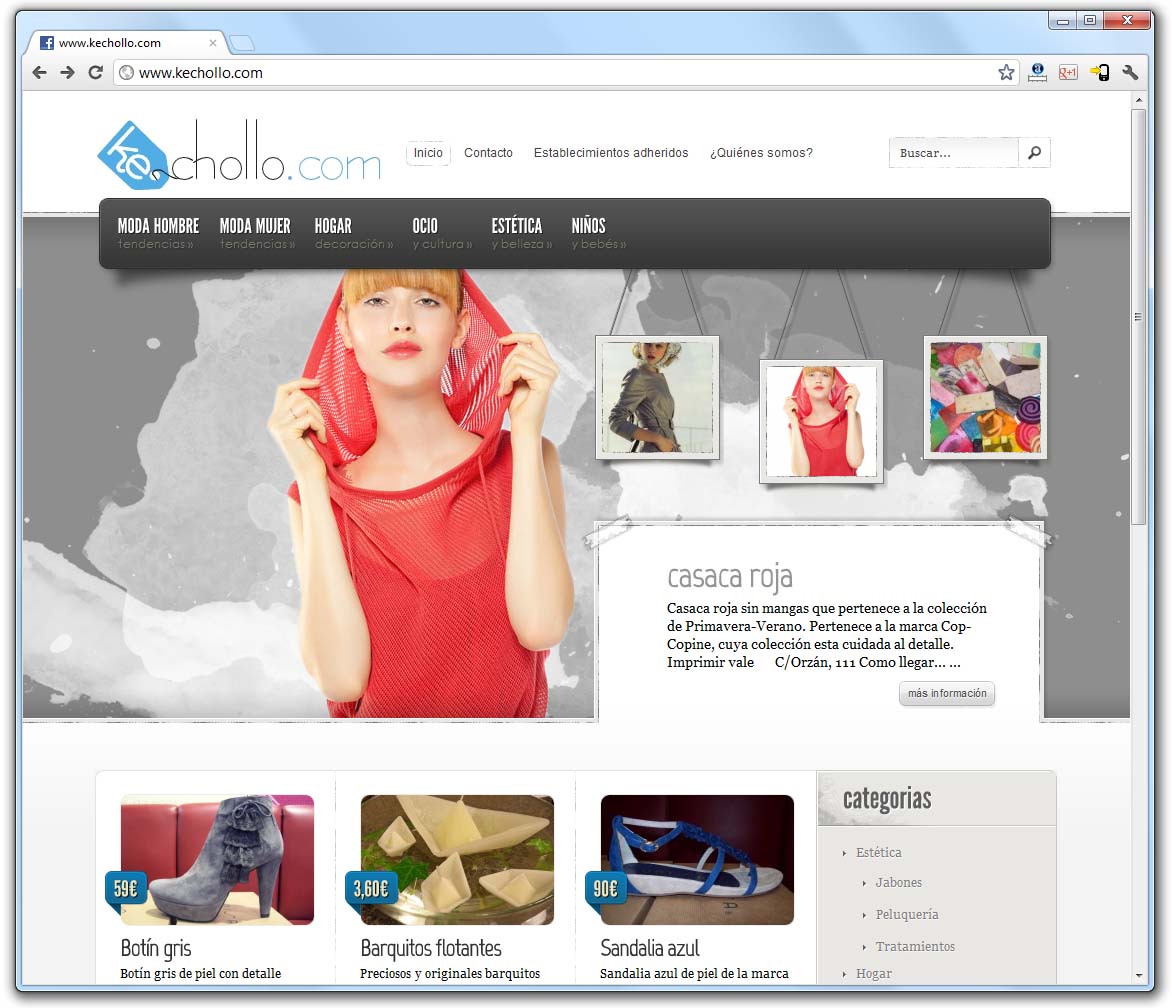The height and width of the screenshot is (1008, 1172).
Task: Open the Sandalia azul product image
Action: click(x=697, y=859)
